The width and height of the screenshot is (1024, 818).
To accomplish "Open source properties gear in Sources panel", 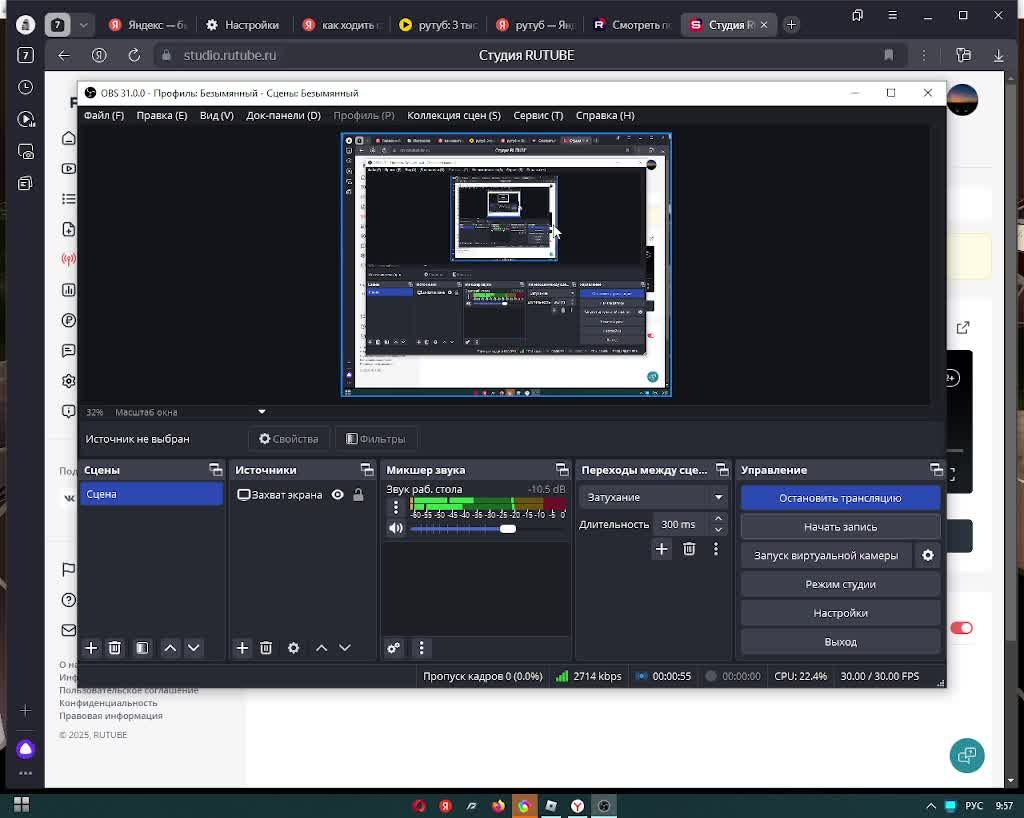I will tap(293, 648).
